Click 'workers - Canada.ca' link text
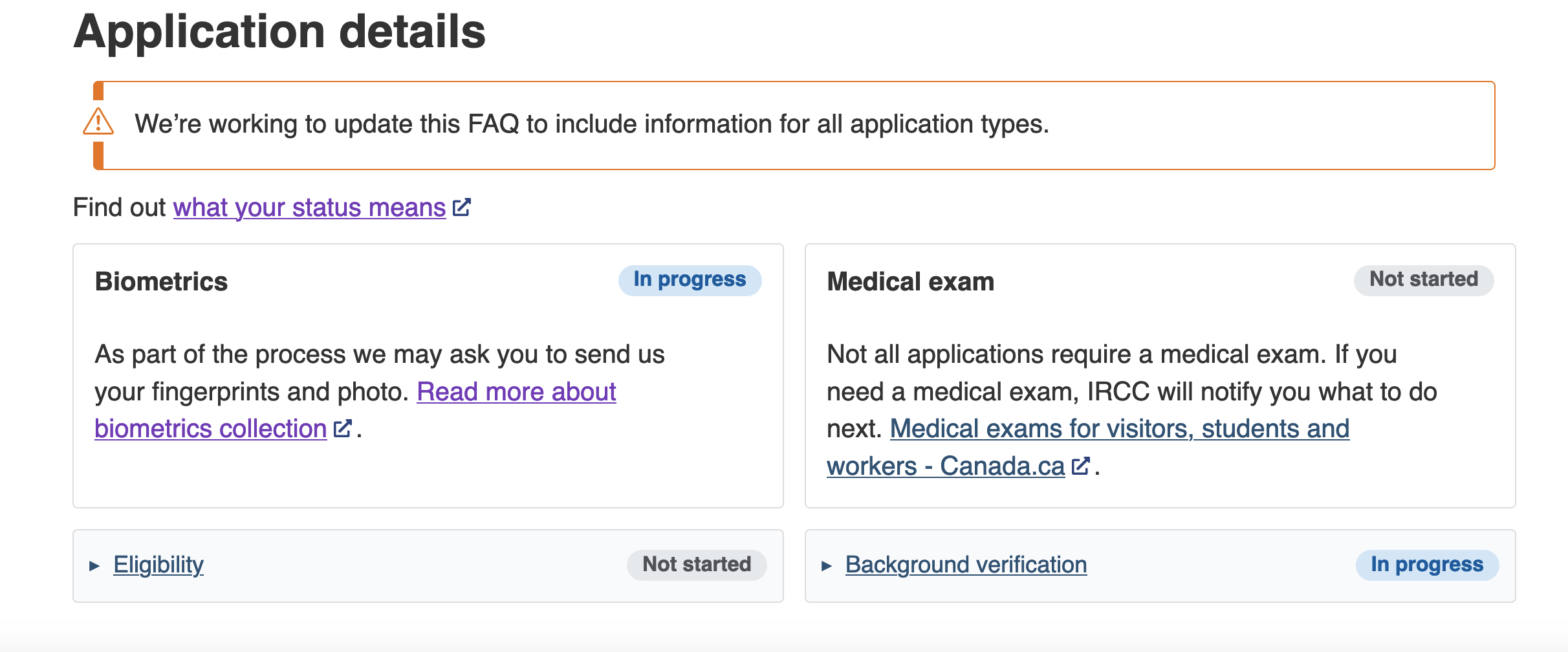 point(946,466)
